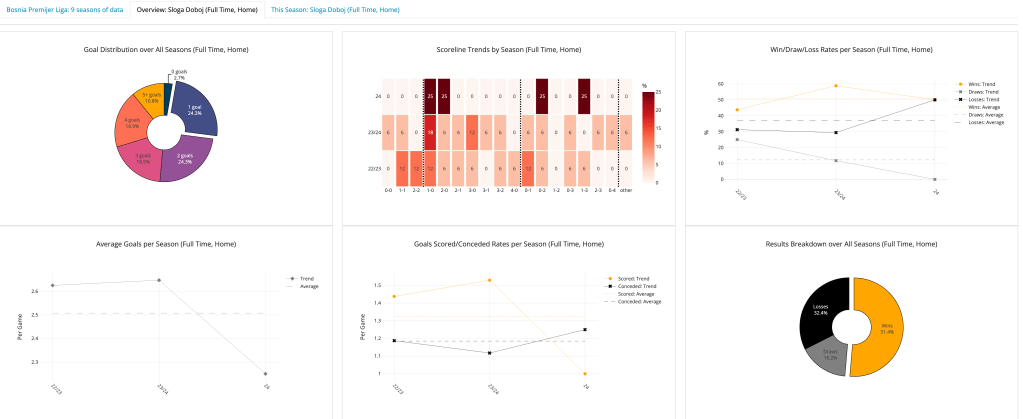Screen dimensions: 1023x419
Task: Select the 5+ goals donut slice
Action: click(152, 99)
